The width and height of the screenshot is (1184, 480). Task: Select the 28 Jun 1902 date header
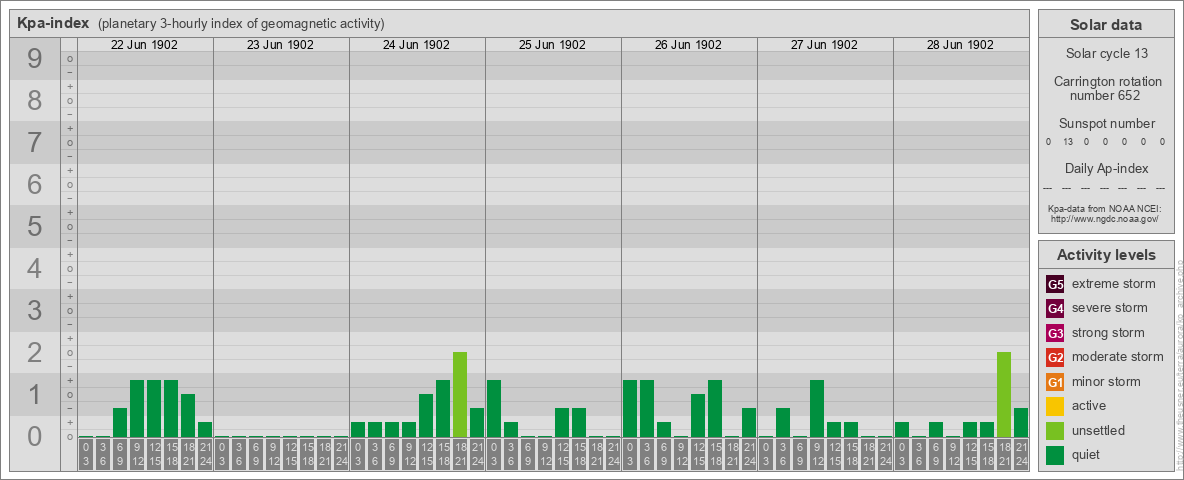960,45
